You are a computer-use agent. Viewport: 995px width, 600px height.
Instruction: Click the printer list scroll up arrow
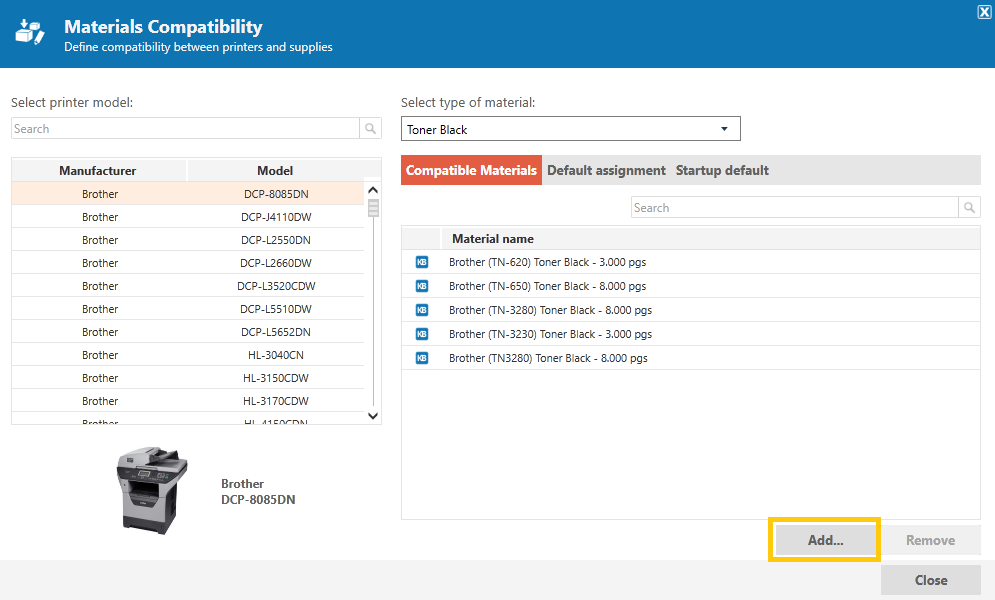(373, 190)
